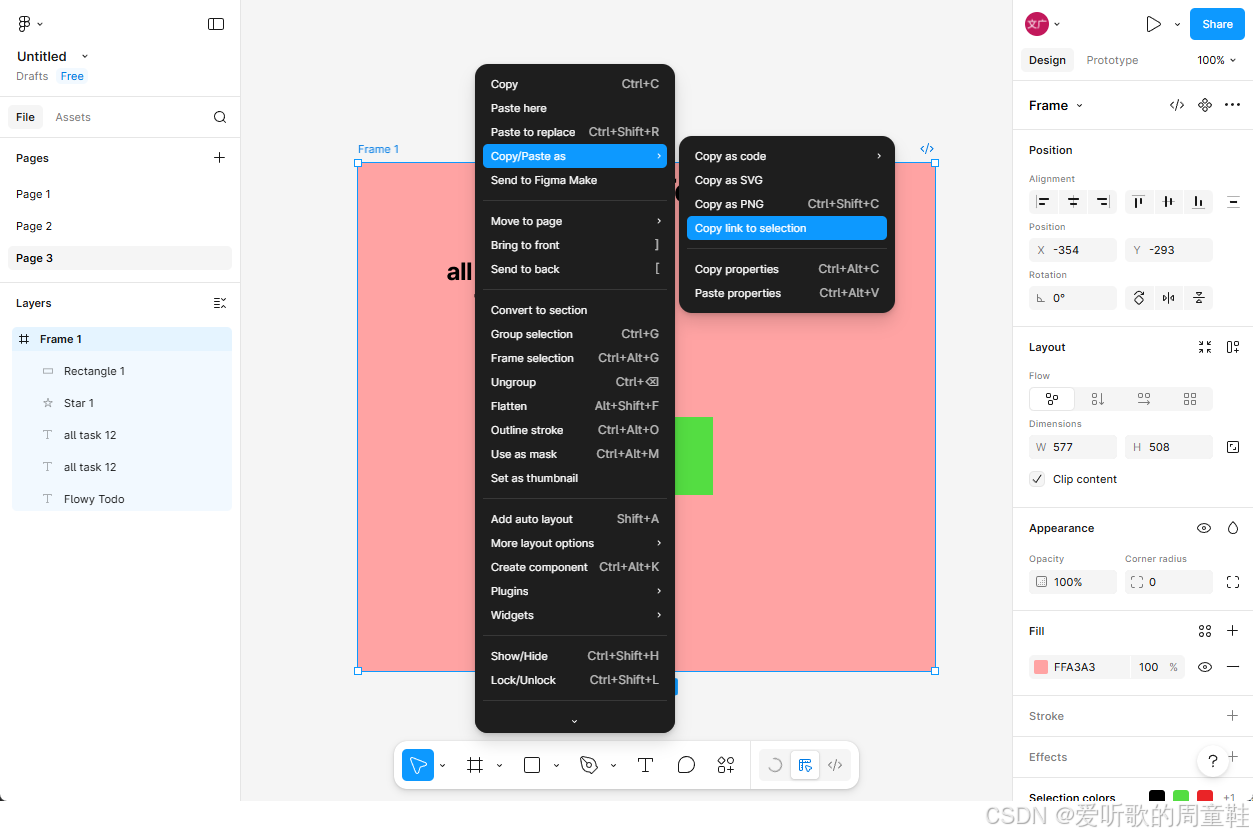The width and height of the screenshot is (1253, 837).
Task: Open the Untitled file name dropdown arrow
Action: tap(85, 57)
